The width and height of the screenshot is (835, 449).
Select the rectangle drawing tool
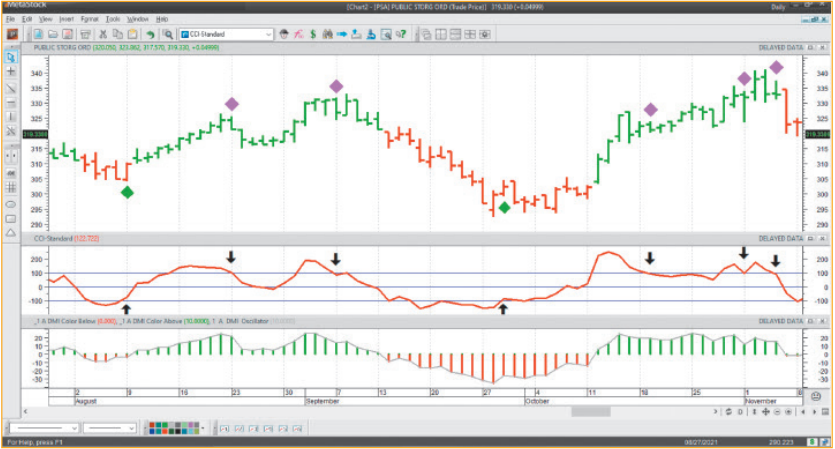click(11, 219)
